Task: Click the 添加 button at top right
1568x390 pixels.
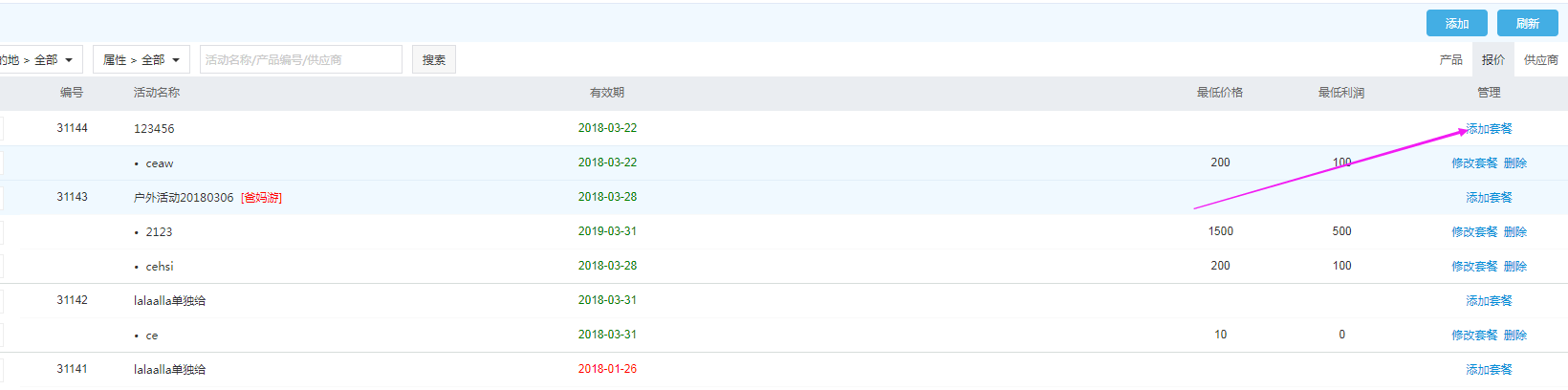Action: pos(1456,23)
